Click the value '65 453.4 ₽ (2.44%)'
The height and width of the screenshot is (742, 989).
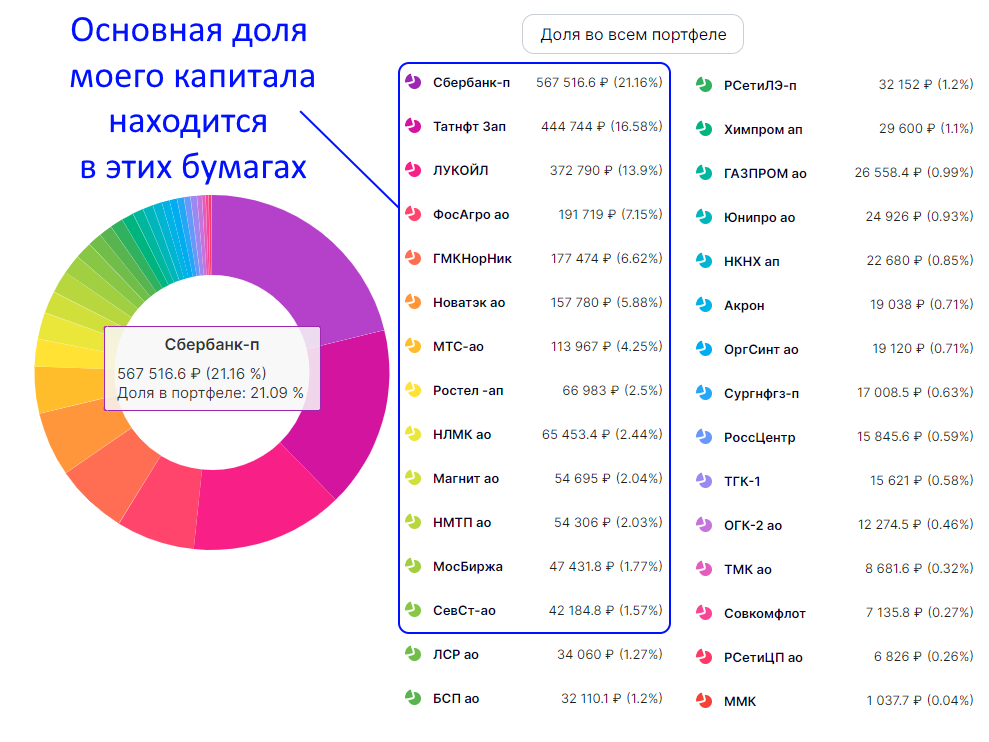coord(602,434)
